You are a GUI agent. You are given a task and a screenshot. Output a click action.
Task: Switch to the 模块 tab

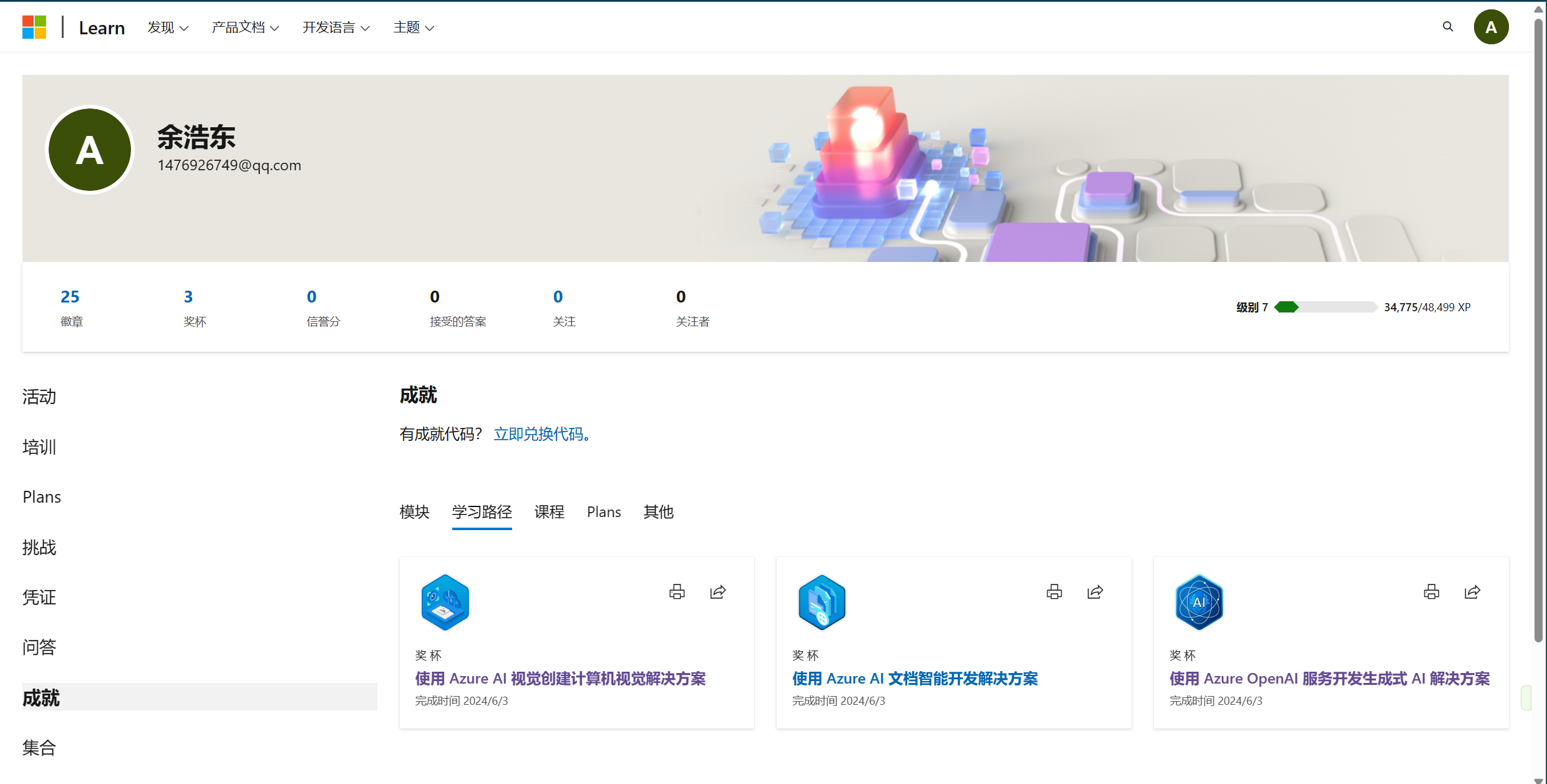click(414, 512)
